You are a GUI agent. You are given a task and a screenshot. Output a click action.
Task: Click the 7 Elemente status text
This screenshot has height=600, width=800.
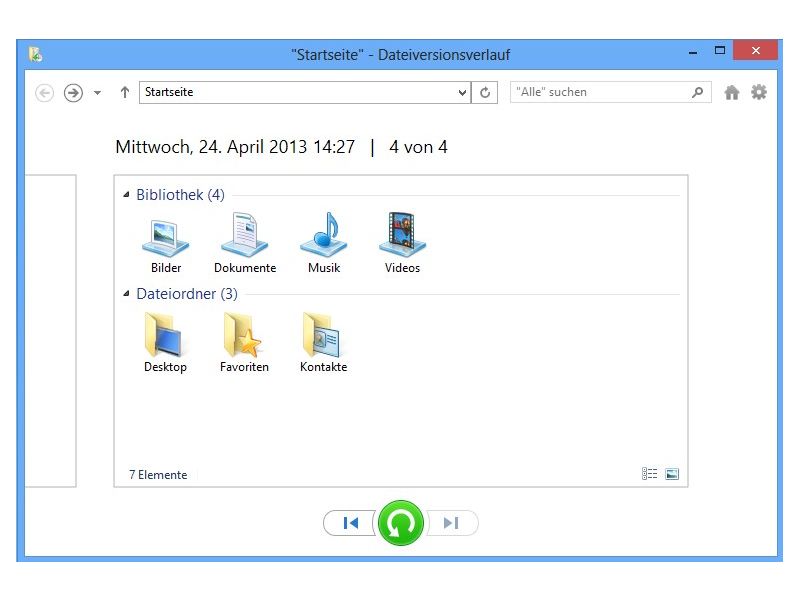(158, 475)
